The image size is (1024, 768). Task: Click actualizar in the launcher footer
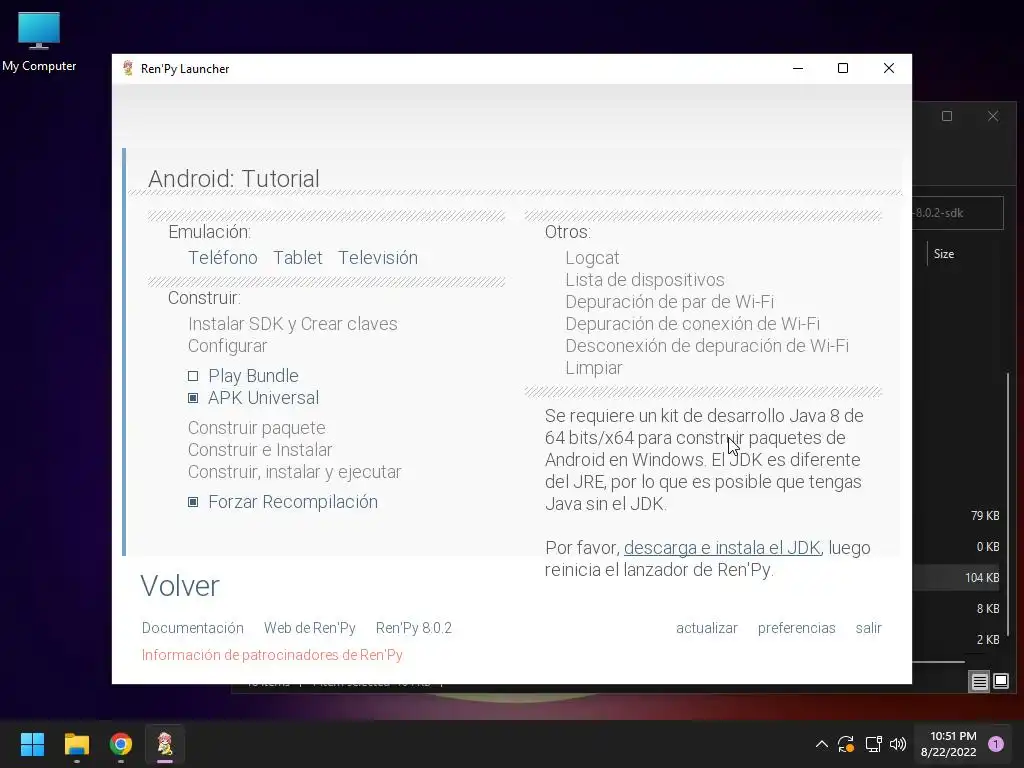[x=707, y=628]
